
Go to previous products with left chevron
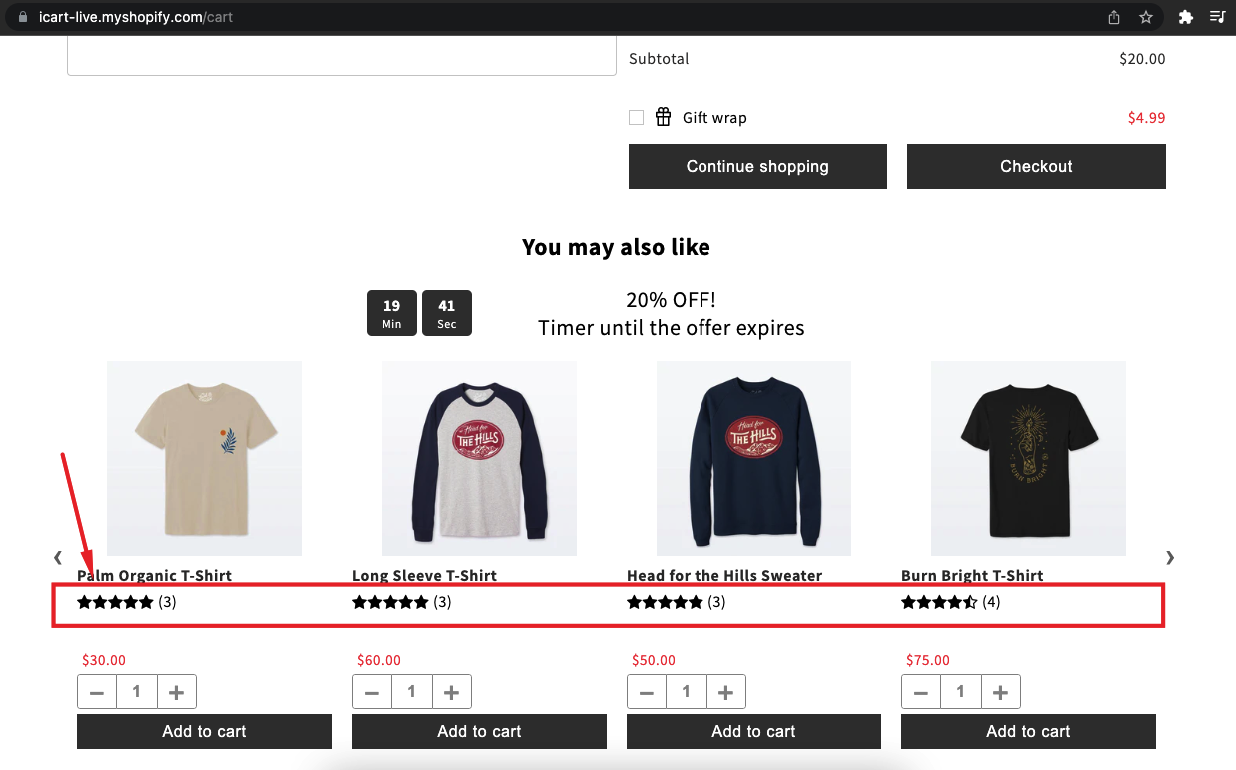tap(58, 557)
